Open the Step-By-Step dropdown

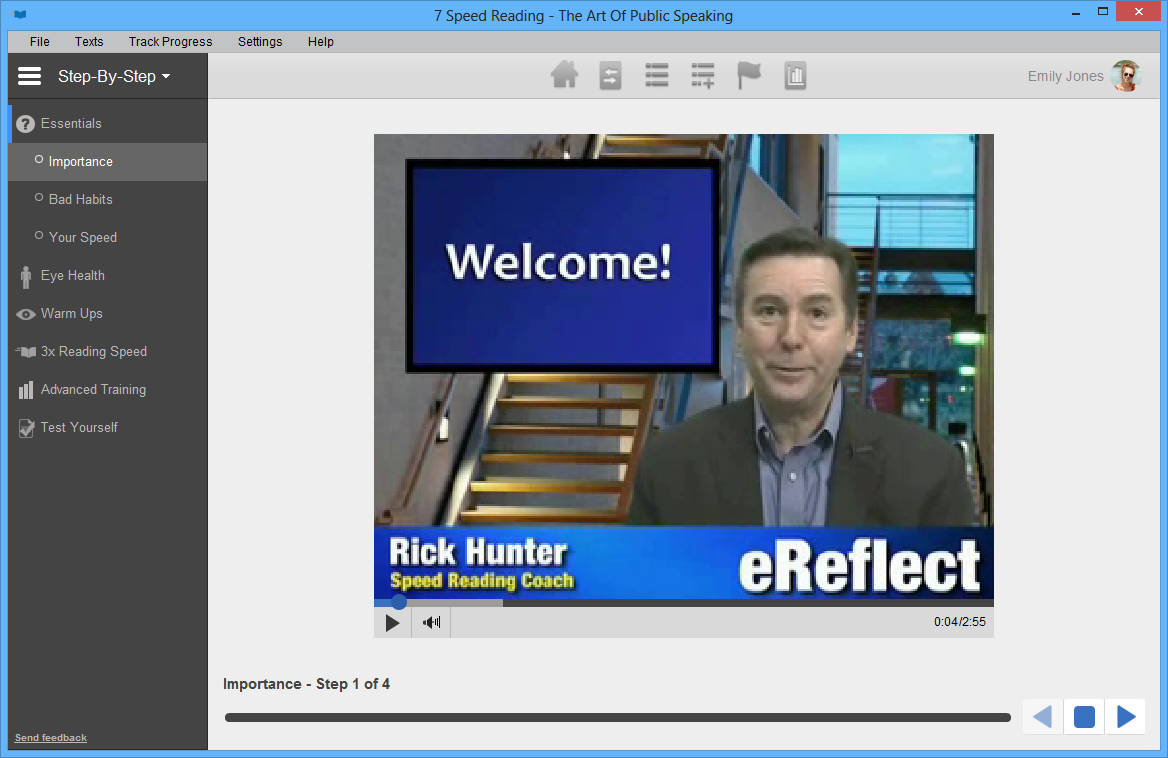[x=114, y=76]
